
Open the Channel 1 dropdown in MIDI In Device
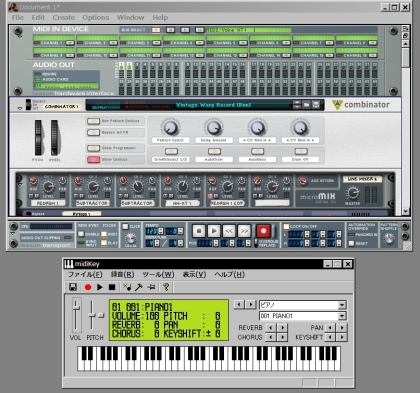pyautogui.click(x=70, y=43)
